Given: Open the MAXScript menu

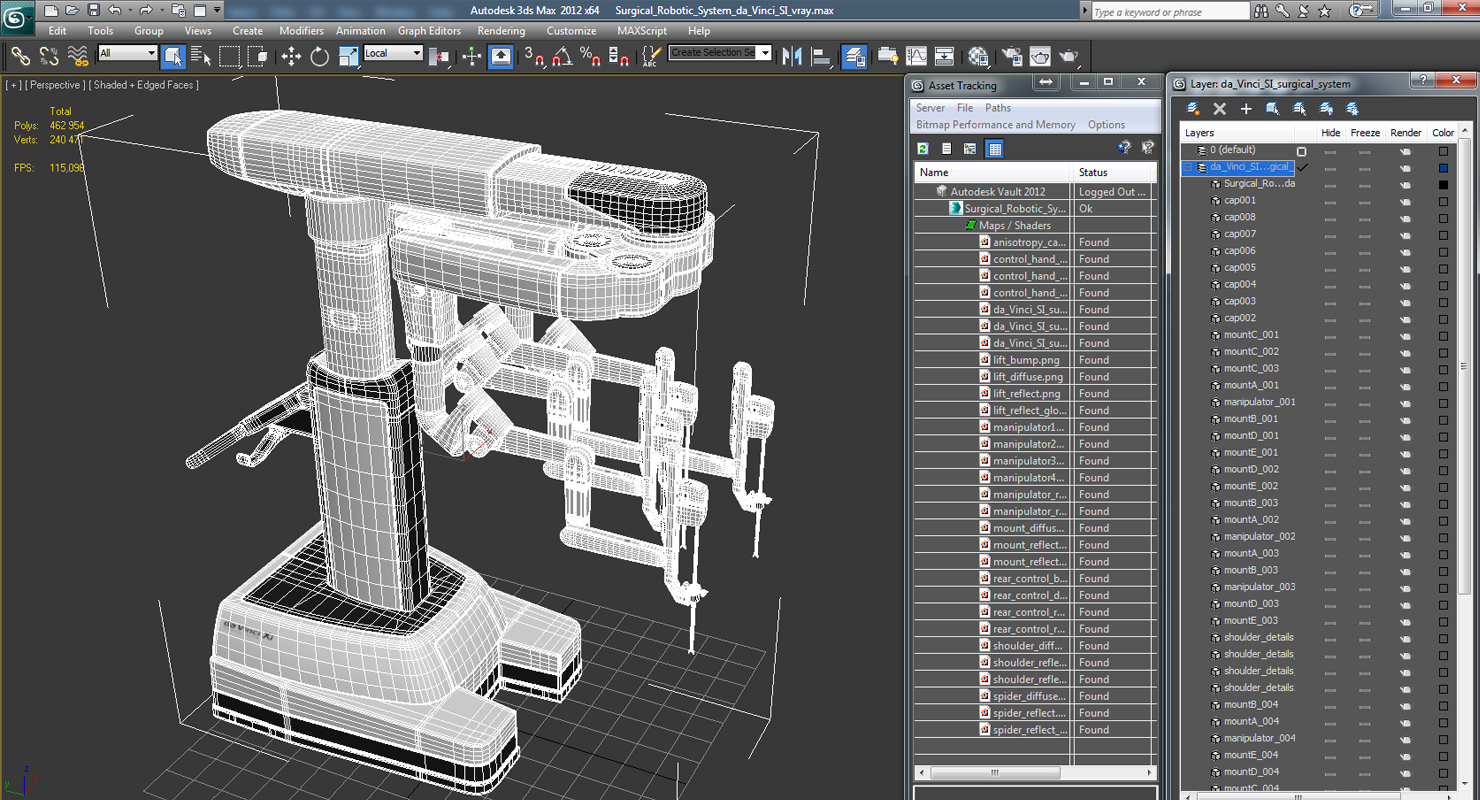Looking at the screenshot, I should (x=641, y=31).
